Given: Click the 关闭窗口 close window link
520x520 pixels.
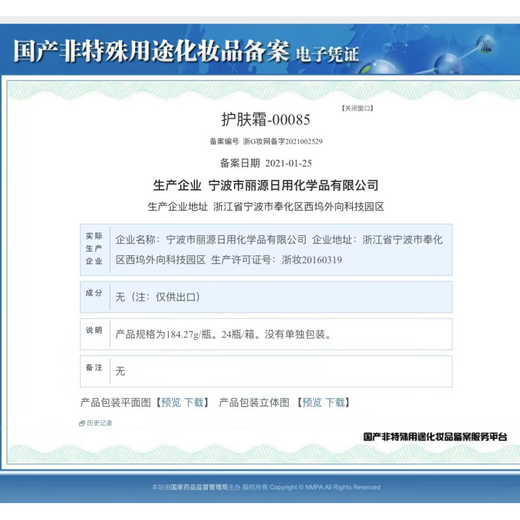Looking at the screenshot, I should coord(357,108).
